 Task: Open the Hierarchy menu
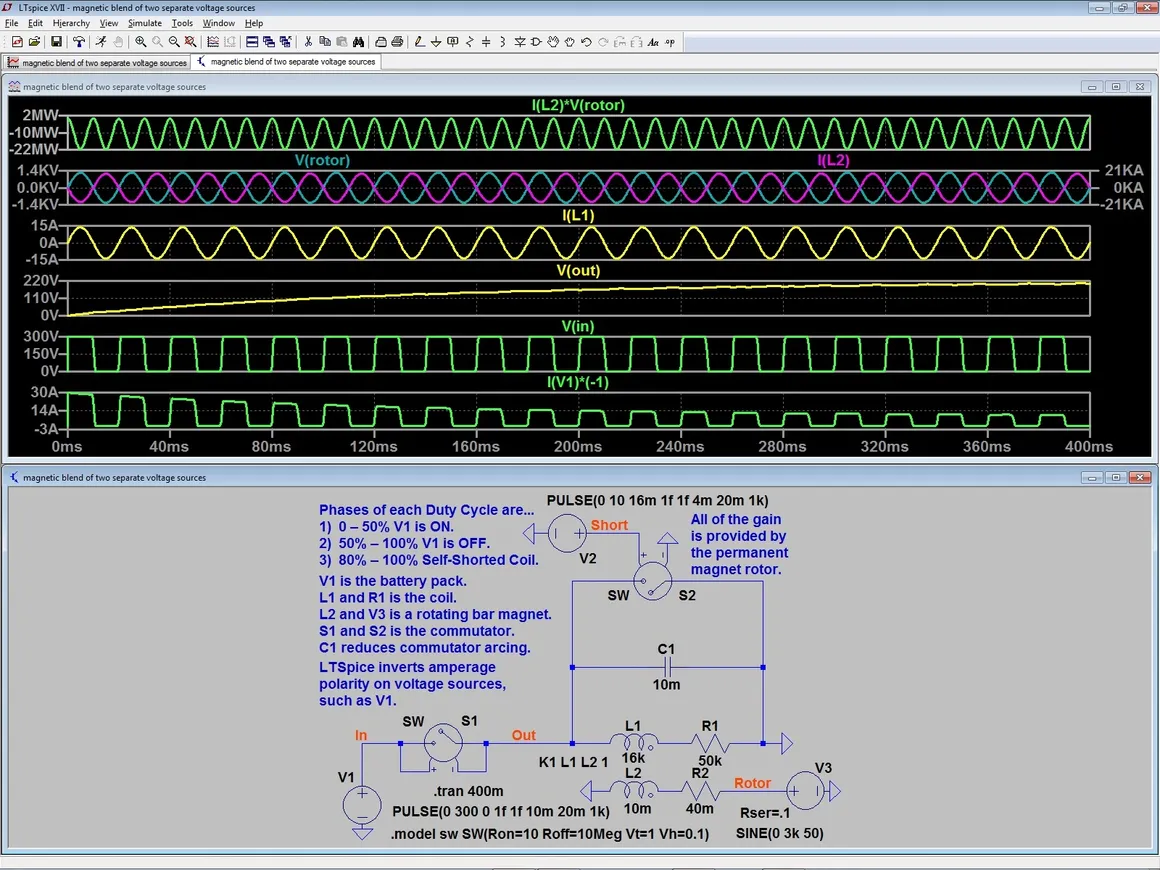(71, 23)
